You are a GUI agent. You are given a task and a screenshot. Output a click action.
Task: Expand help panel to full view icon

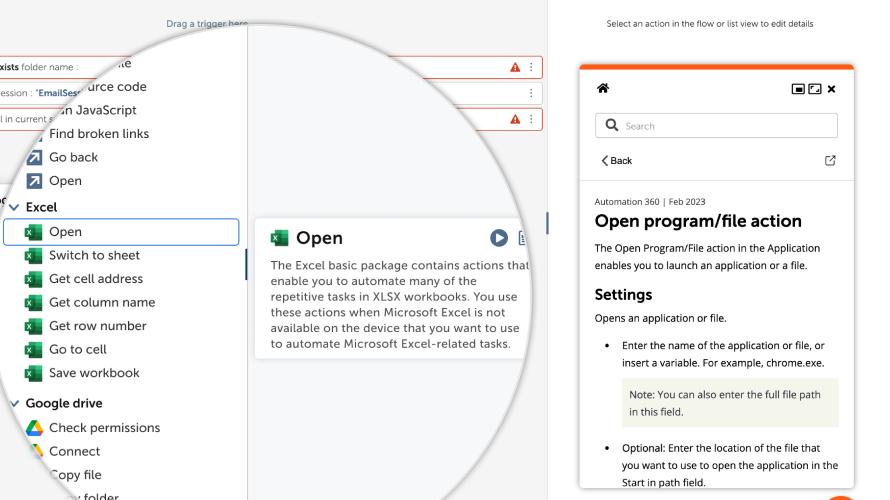point(815,89)
